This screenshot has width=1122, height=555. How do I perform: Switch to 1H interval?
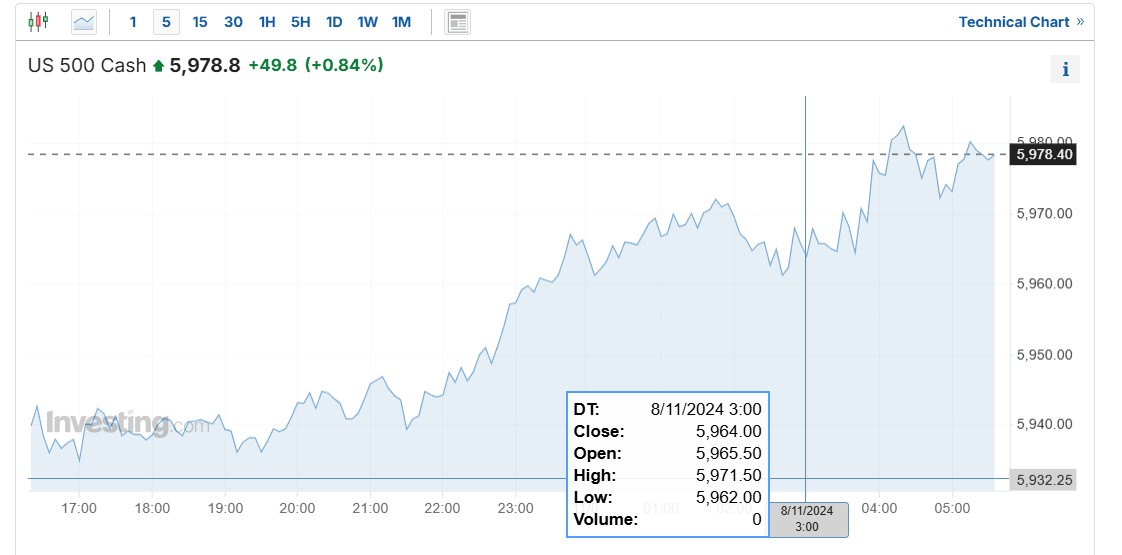tap(267, 22)
